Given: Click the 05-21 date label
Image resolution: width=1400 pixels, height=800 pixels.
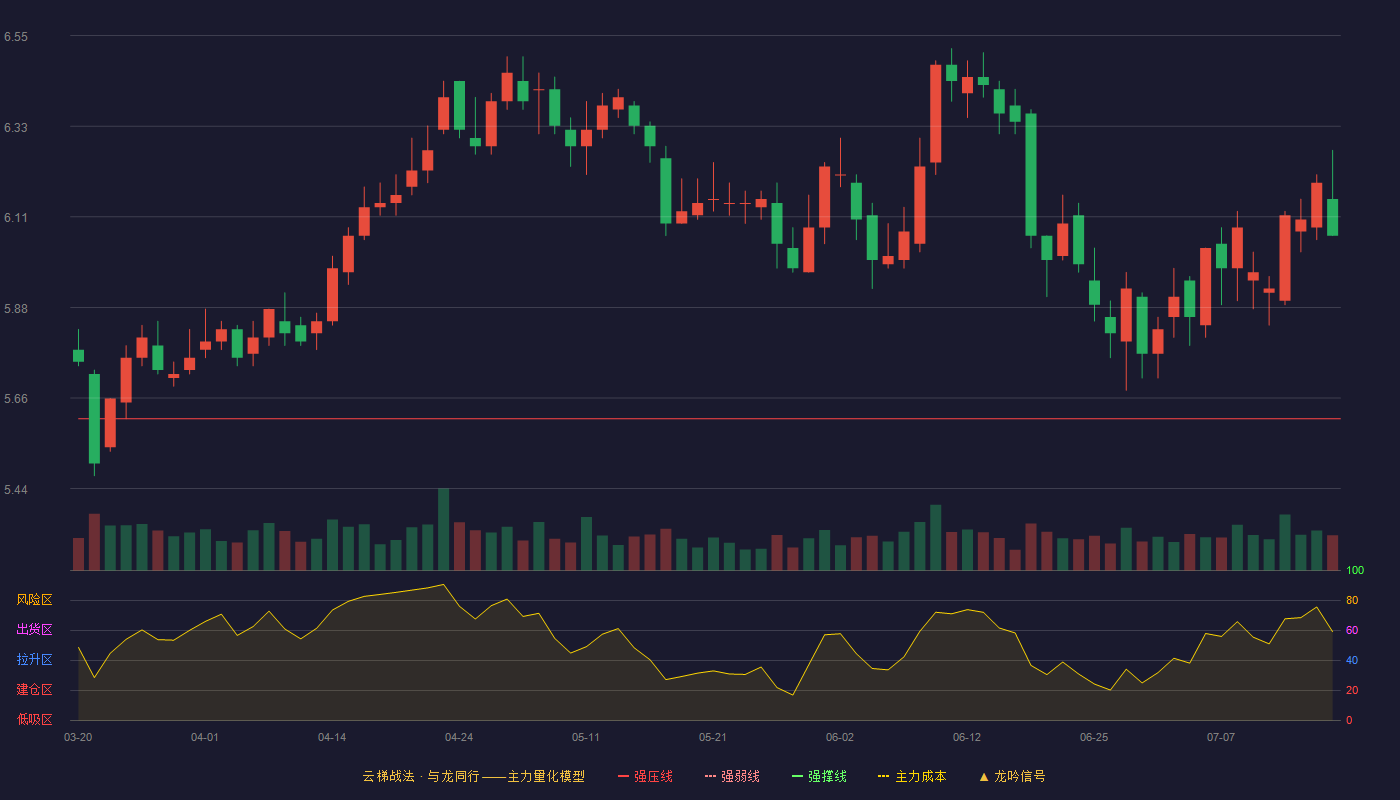Looking at the screenshot, I should pos(713,737).
